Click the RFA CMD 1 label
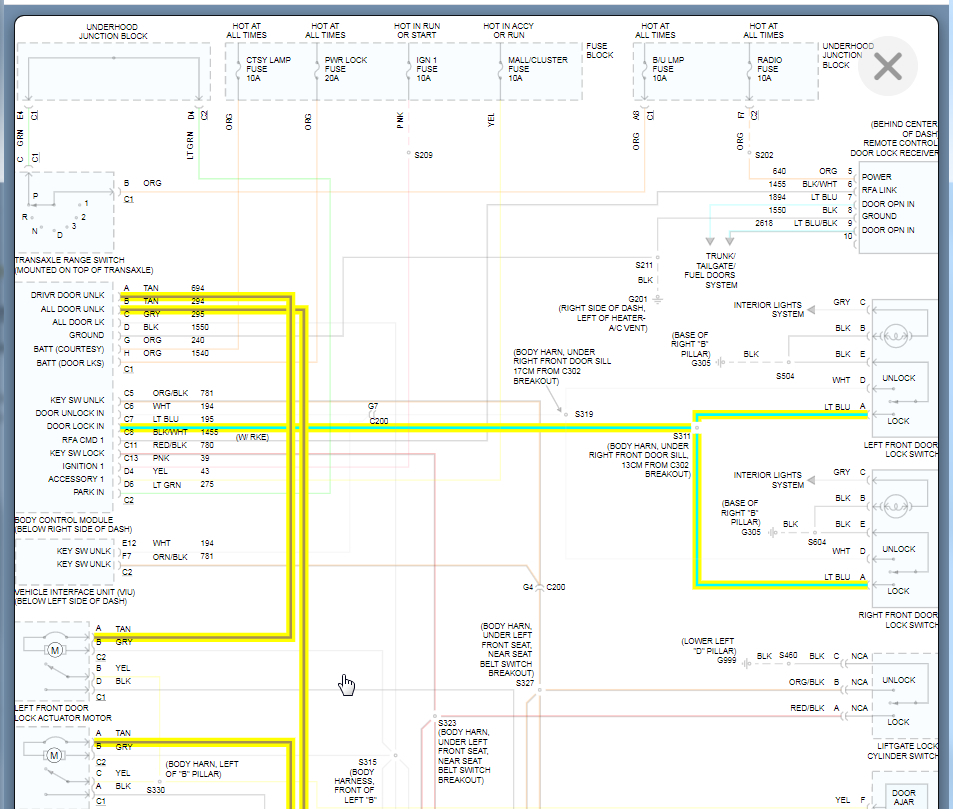953x809 pixels. (83, 439)
